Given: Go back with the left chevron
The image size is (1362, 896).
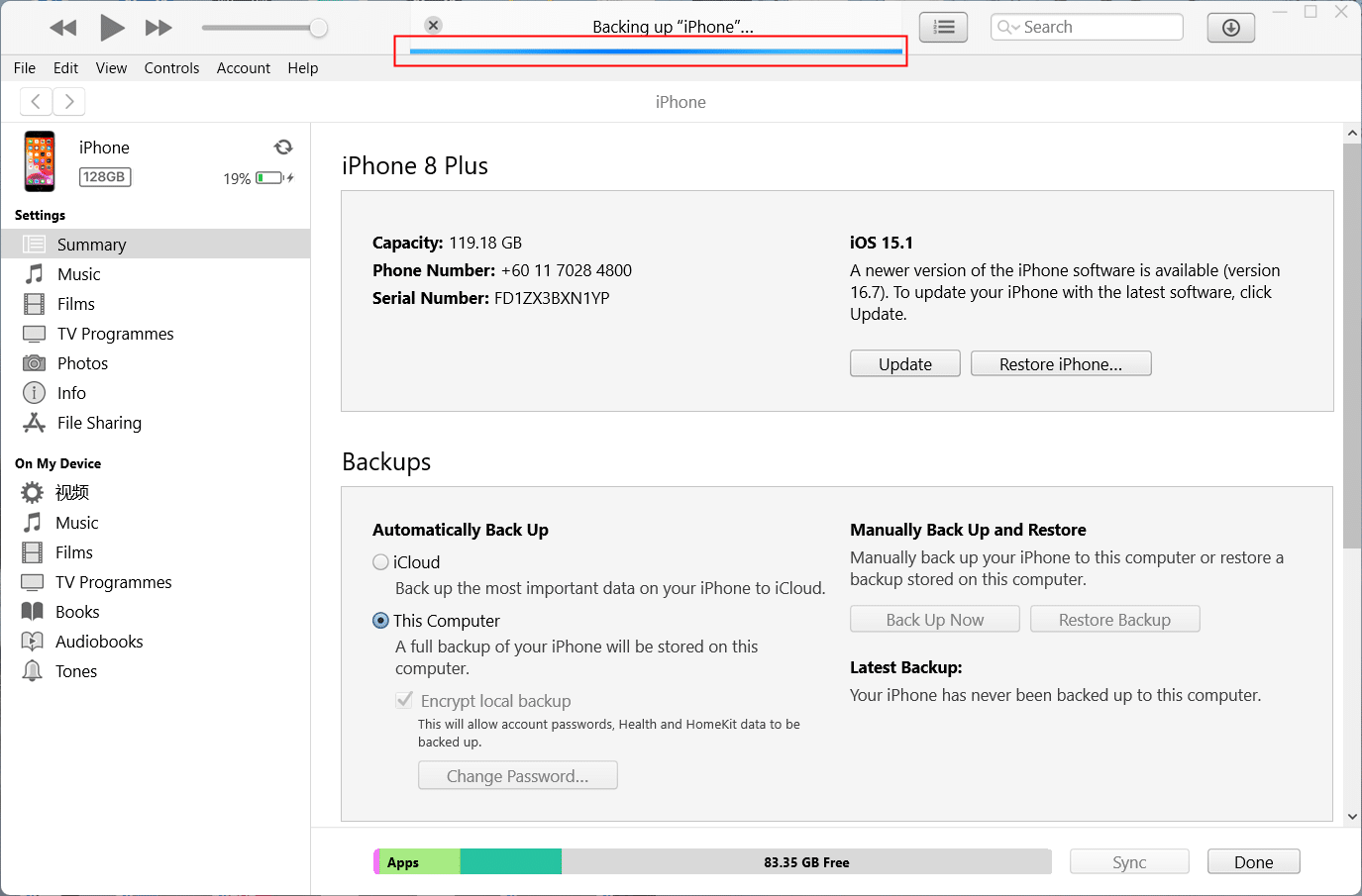Looking at the screenshot, I should 36,101.
